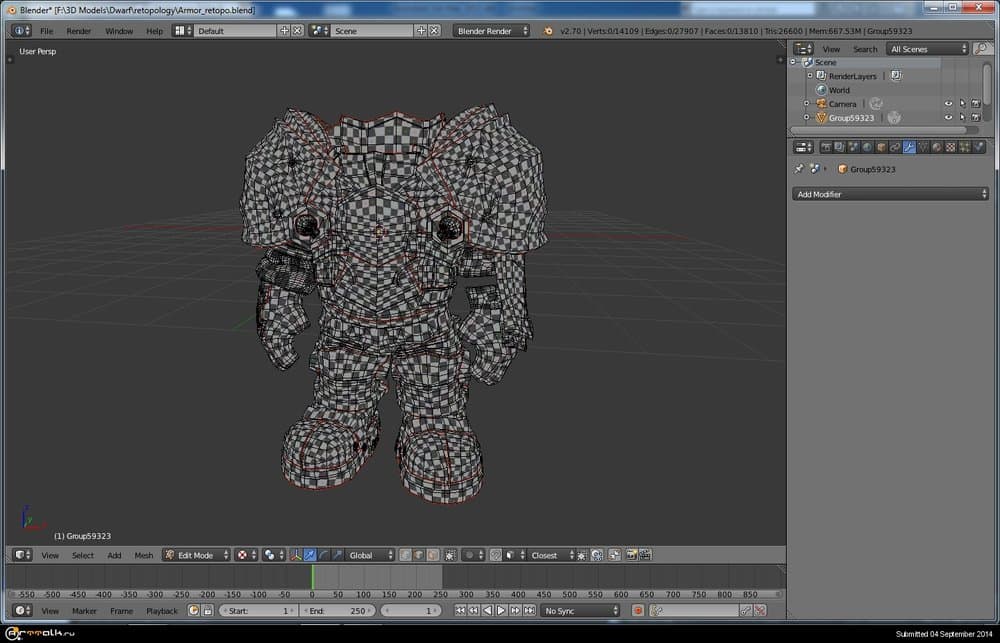The width and height of the screenshot is (1000, 643).
Task: Open the 3D view Select menu
Action: pos(83,555)
